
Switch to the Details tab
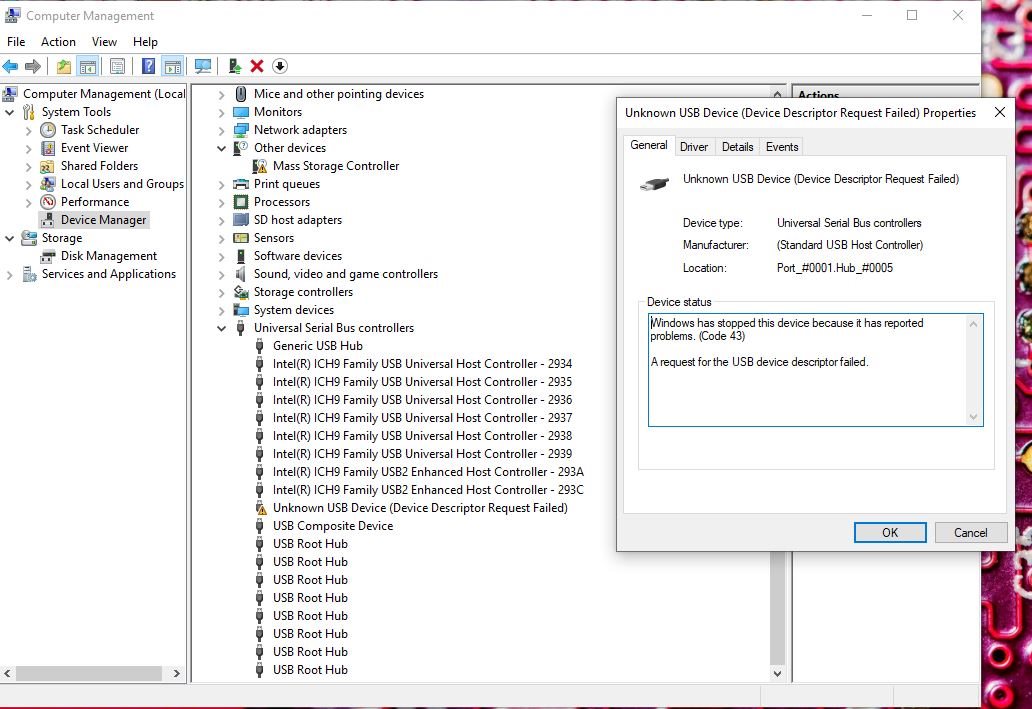coord(737,147)
